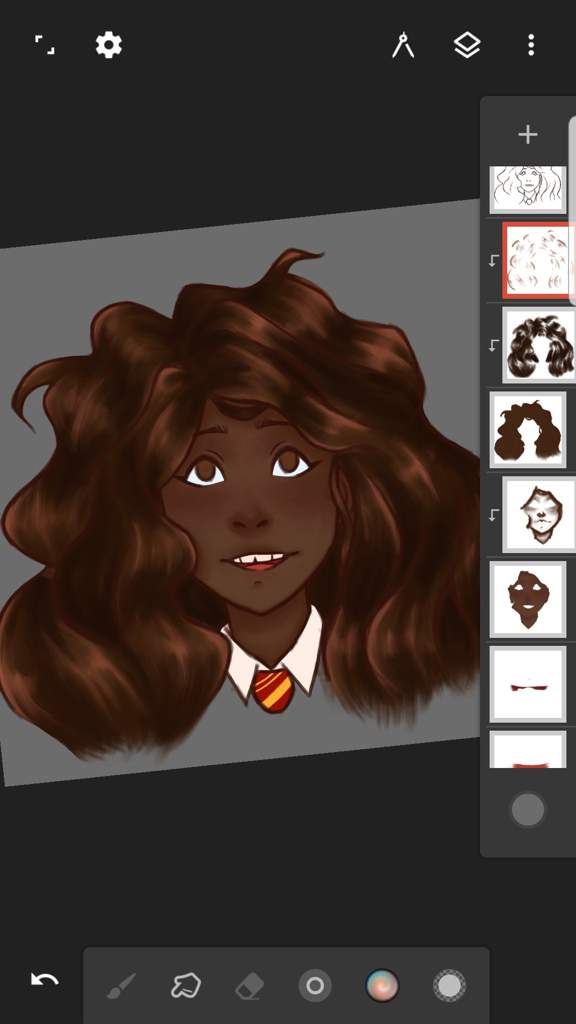Select the smudge finger tool
Viewport: 576px width, 1024px height.
tap(185, 985)
